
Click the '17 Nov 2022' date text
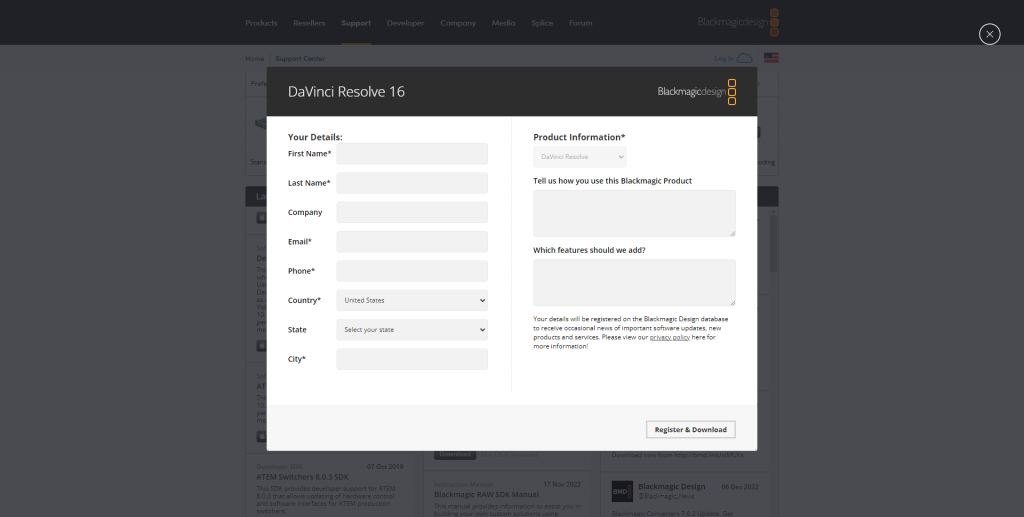[562, 484]
